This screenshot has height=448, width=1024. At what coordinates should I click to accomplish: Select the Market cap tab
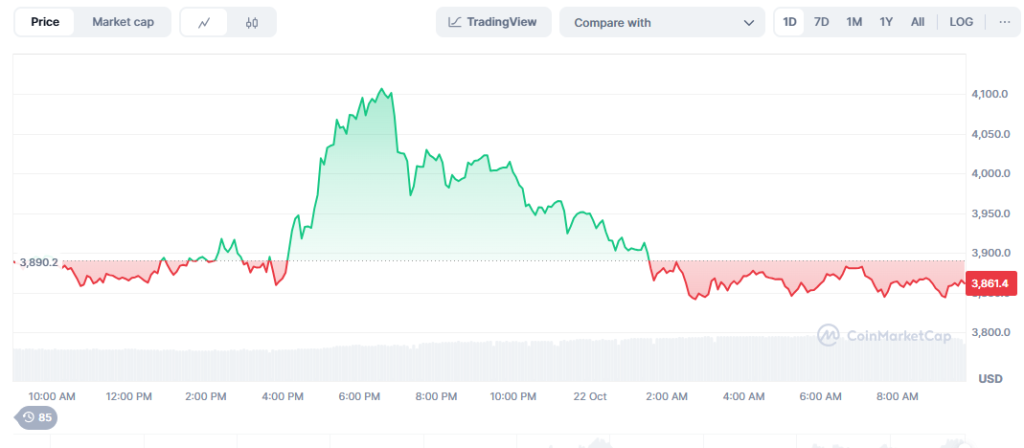click(123, 22)
